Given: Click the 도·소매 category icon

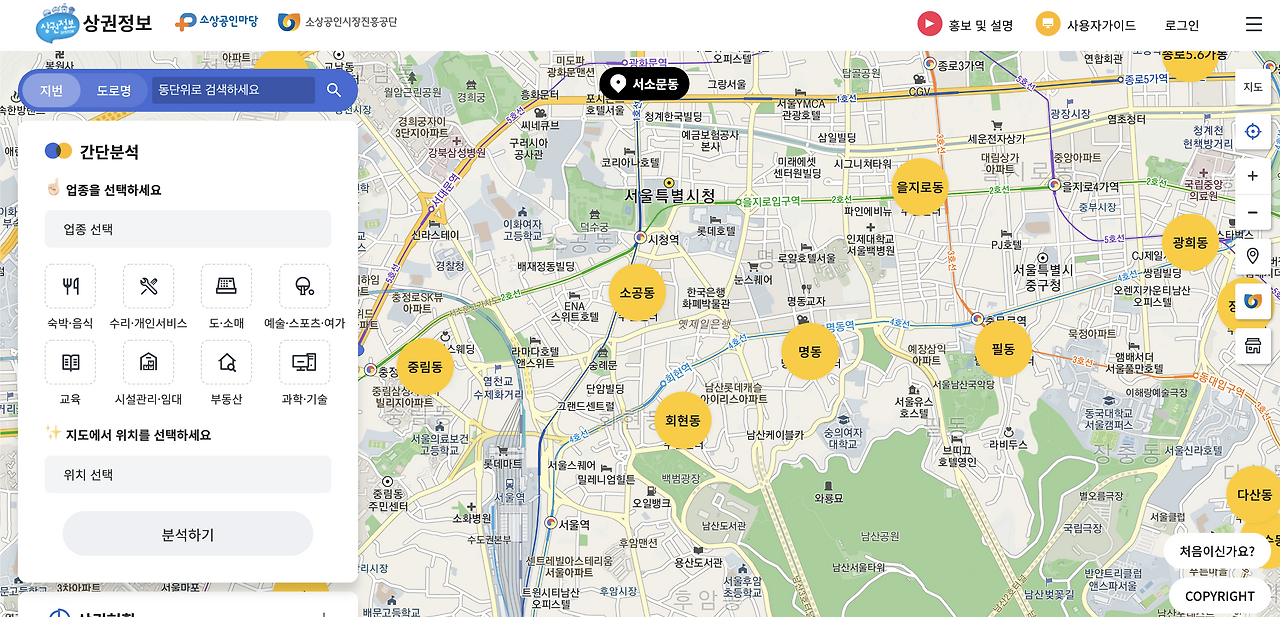Looking at the screenshot, I should click(226, 288).
